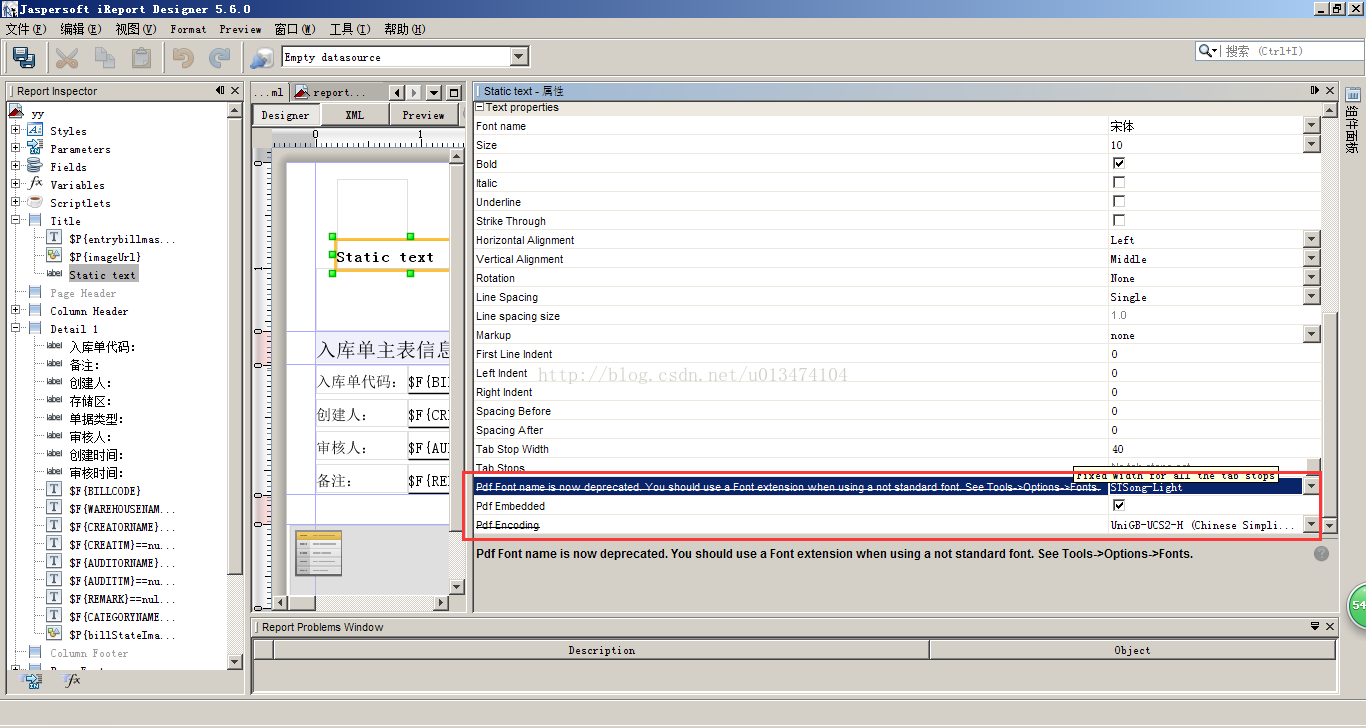Open the Rotation dropdown

(1312, 277)
